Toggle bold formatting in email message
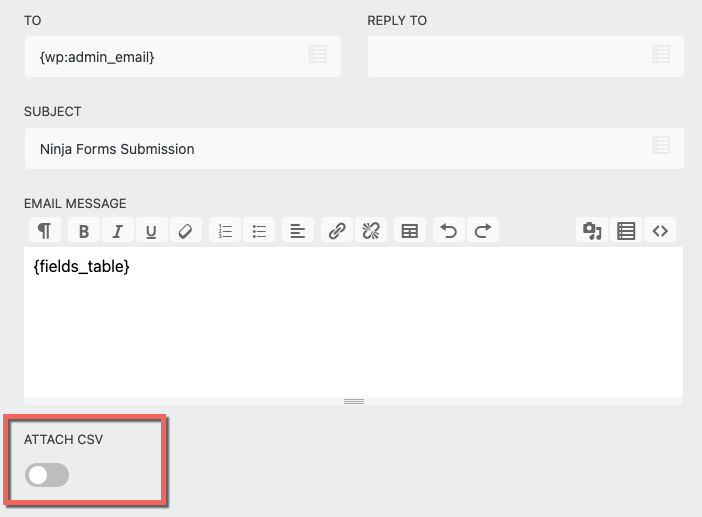 84,231
